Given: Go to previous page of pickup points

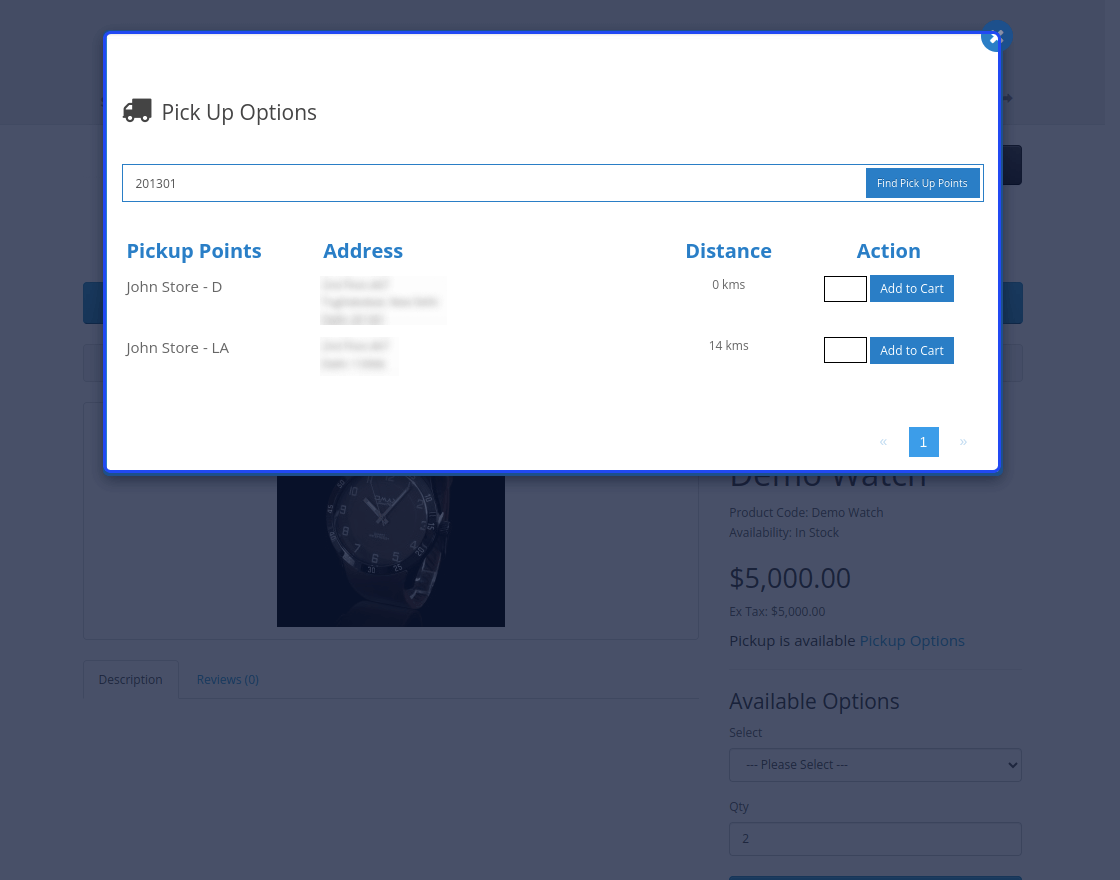Looking at the screenshot, I should point(883,441).
